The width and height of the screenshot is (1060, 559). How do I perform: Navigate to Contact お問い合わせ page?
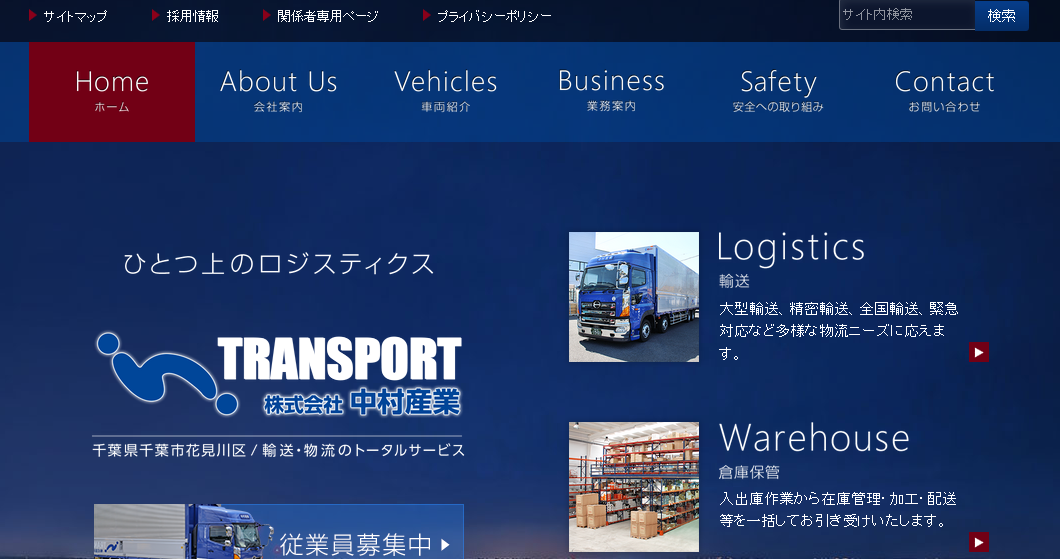[x=944, y=91]
